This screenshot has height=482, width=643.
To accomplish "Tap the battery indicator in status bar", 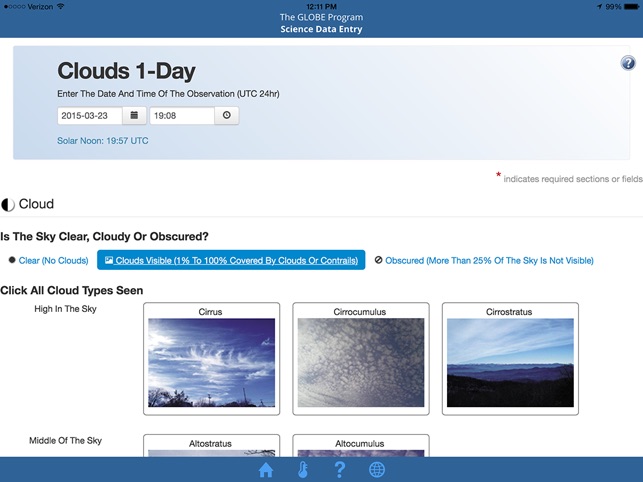I will [x=631, y=7].
